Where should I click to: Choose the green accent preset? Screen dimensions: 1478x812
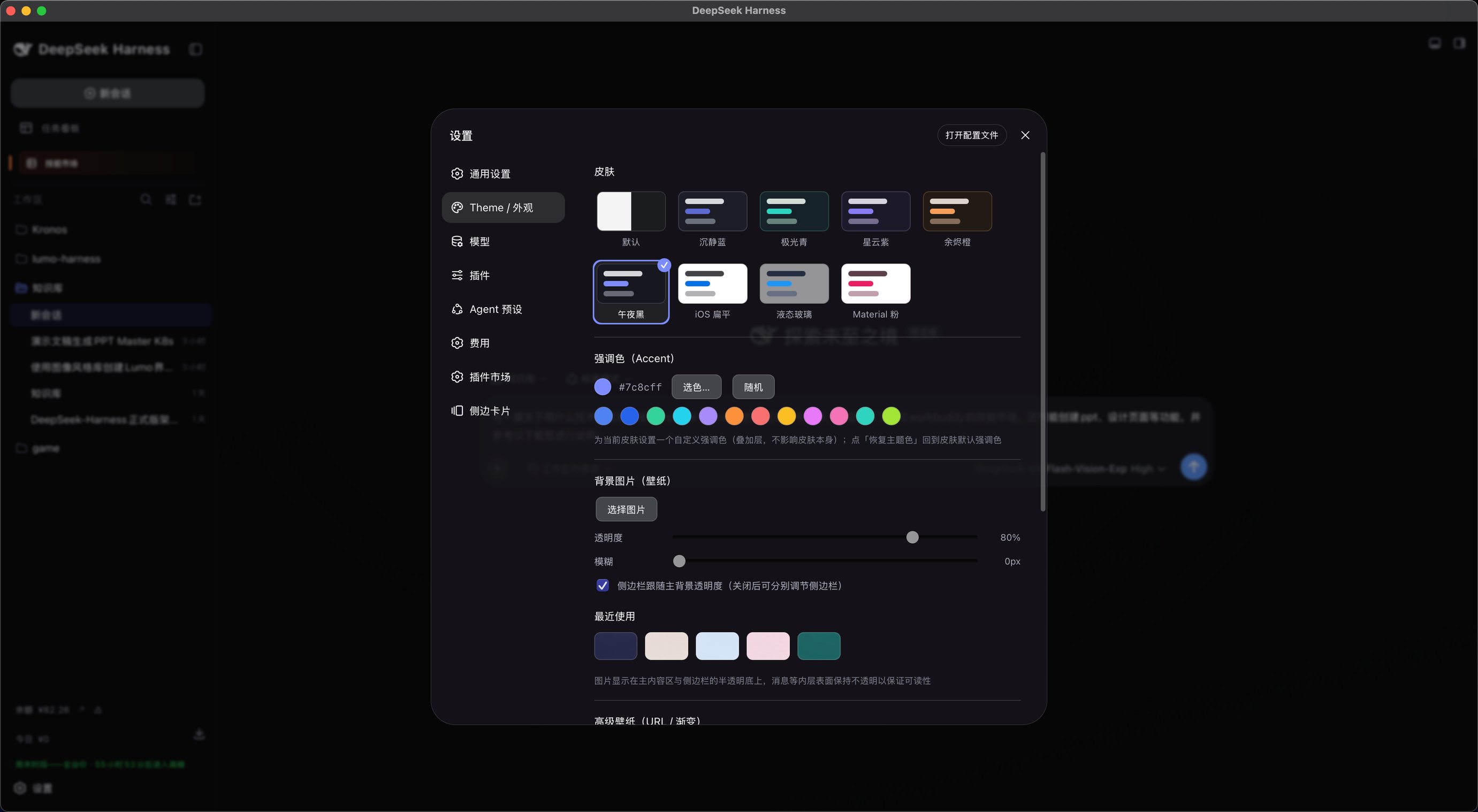[656, 416]
